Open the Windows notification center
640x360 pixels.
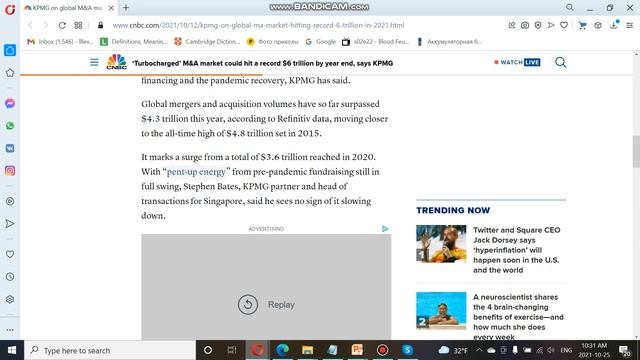tap(624, 351)
